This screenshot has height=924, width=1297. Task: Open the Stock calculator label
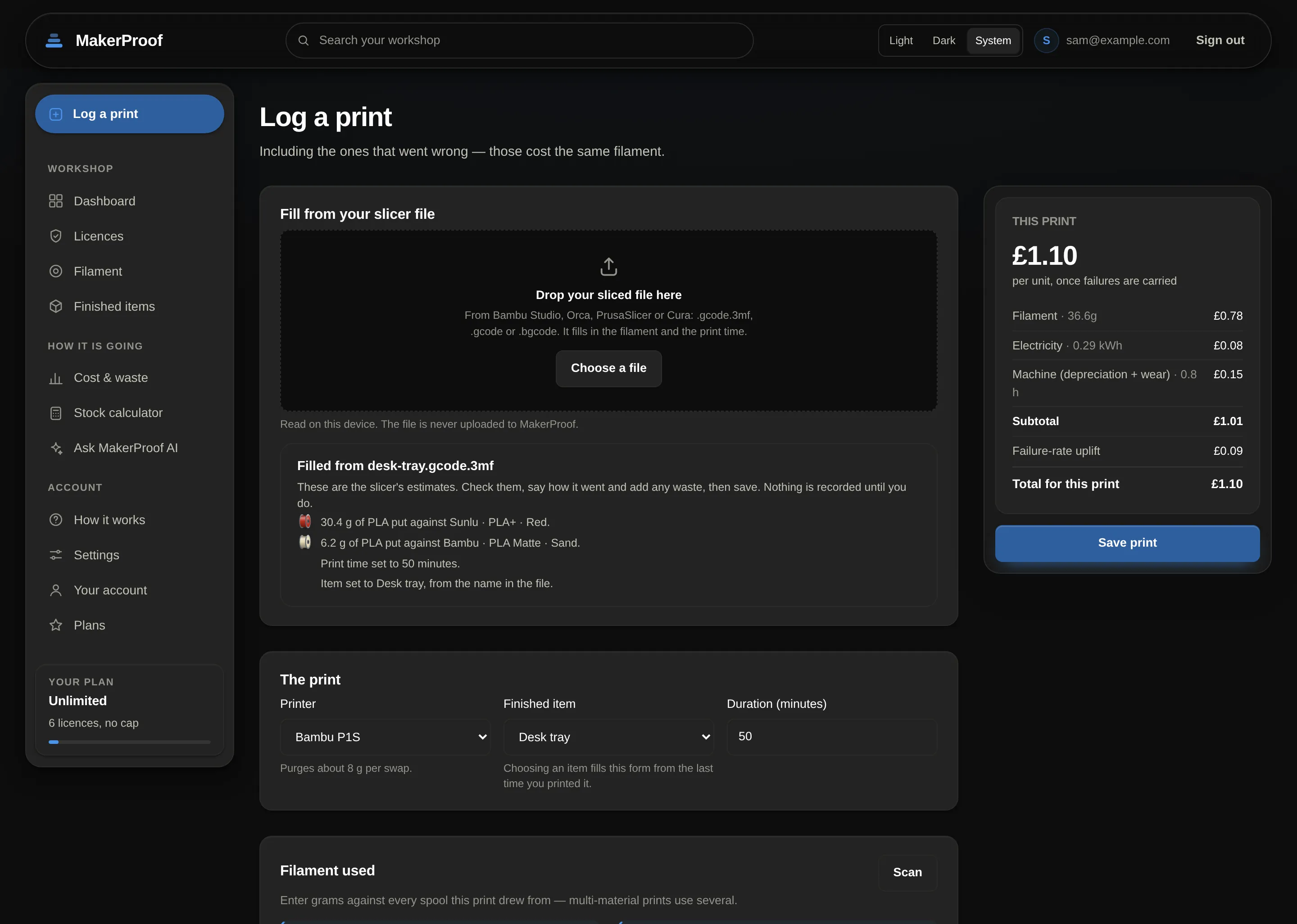point(118,413)
